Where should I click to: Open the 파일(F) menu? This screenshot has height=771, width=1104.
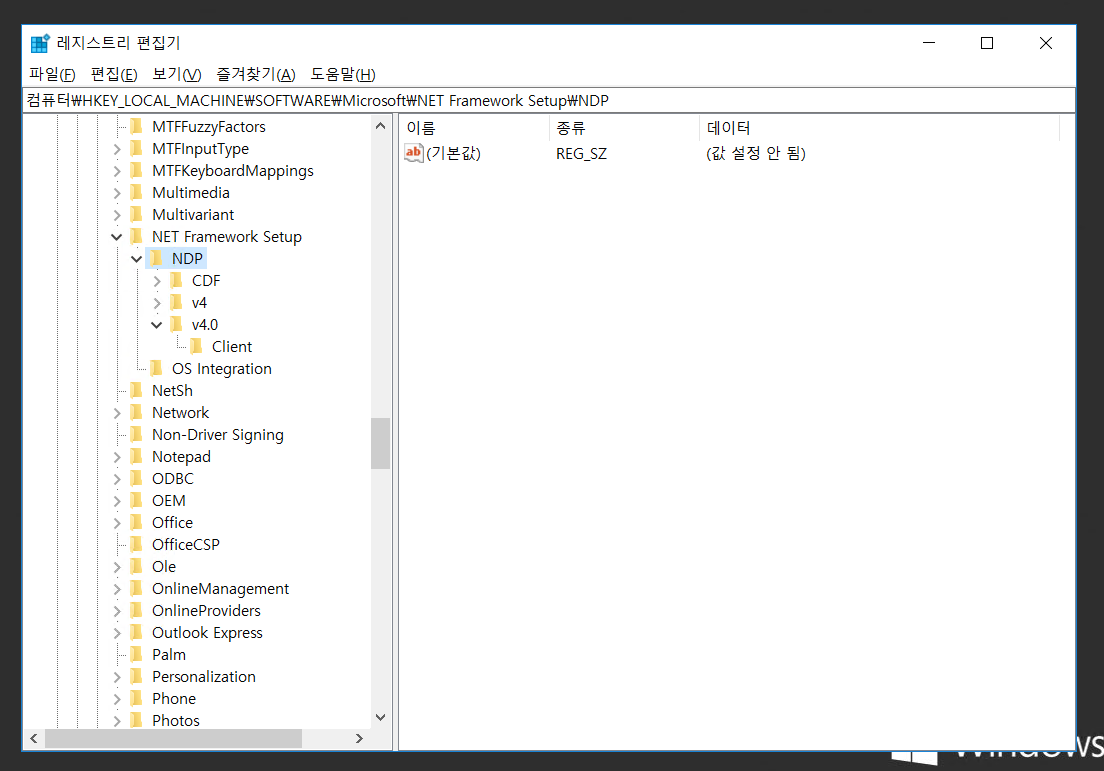[x=52, y=74]
